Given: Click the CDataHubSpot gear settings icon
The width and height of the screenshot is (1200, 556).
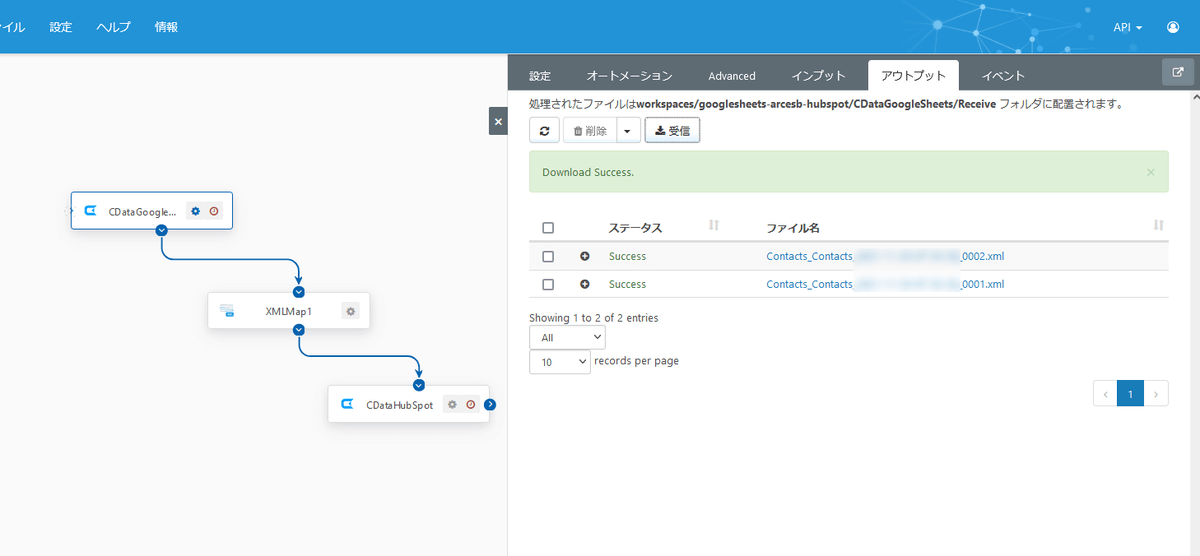Looking at the screenshot, I should [452, 405].
